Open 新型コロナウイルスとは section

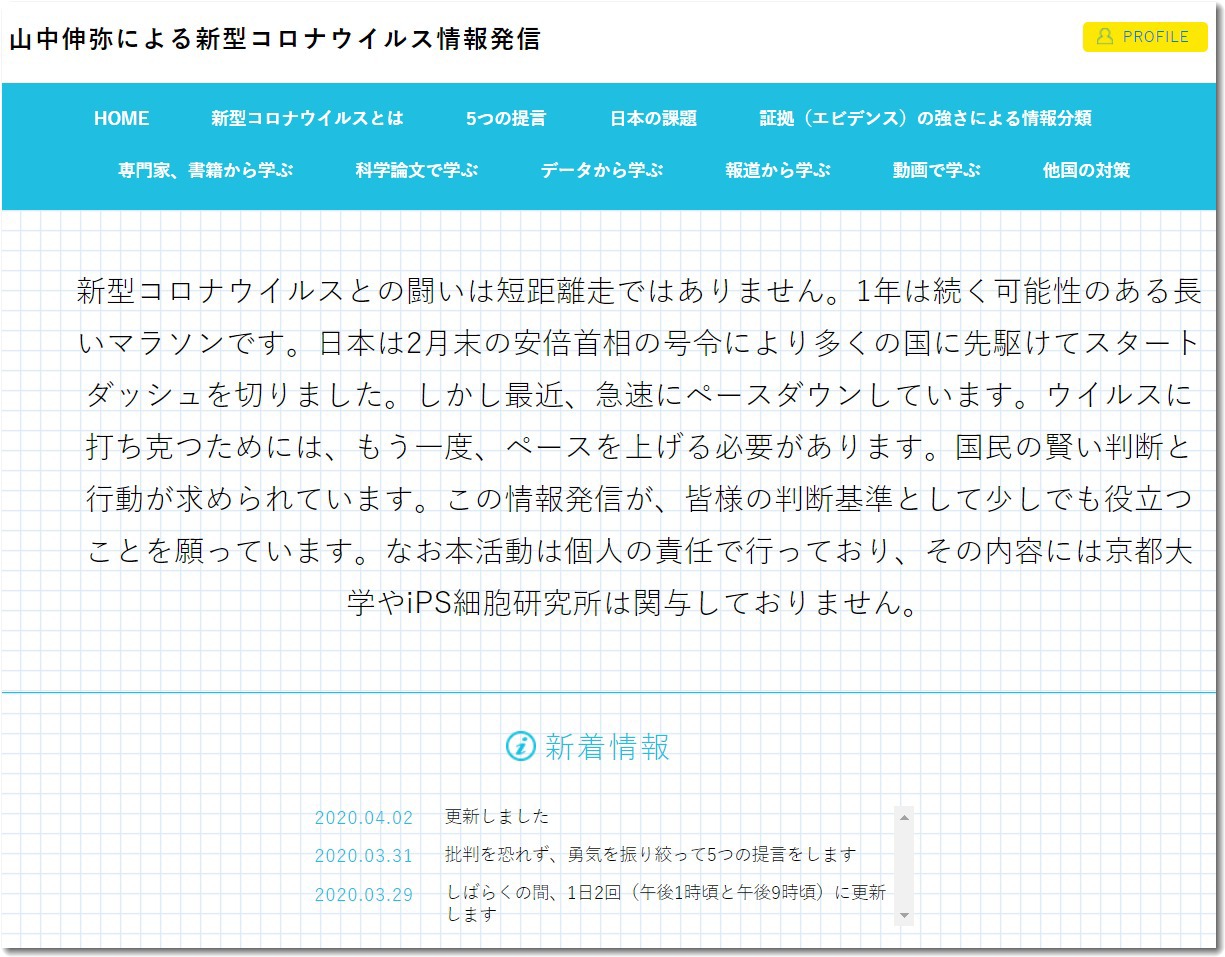pos(306,118)
